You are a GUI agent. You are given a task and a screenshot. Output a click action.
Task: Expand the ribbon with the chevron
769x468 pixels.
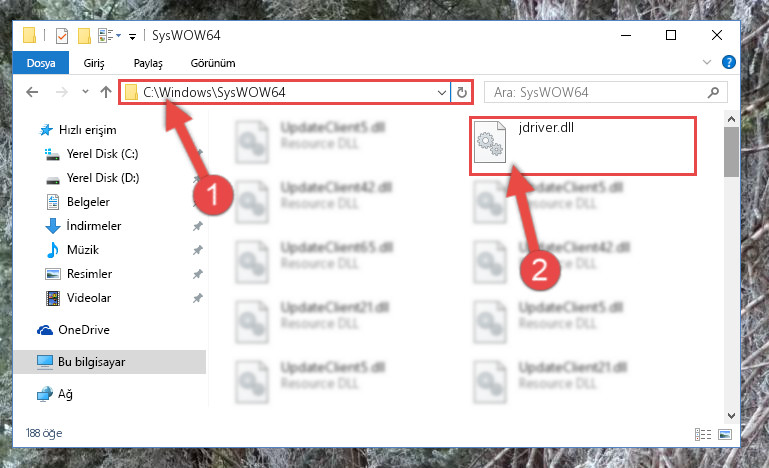(707, 62)
